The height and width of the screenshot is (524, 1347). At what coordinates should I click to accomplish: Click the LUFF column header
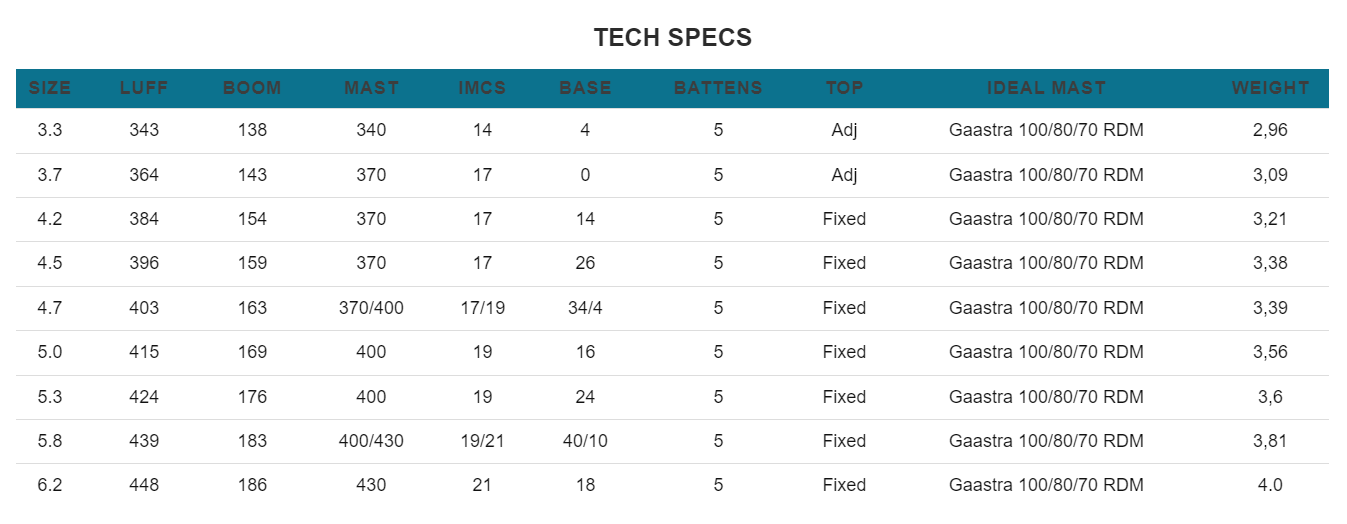click(144, 88)
